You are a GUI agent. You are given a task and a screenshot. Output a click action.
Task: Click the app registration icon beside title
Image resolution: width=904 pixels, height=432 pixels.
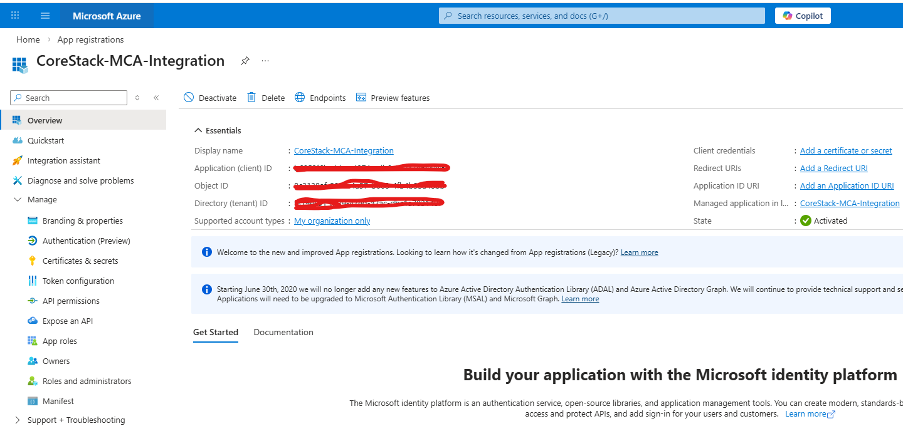point(20,63)
